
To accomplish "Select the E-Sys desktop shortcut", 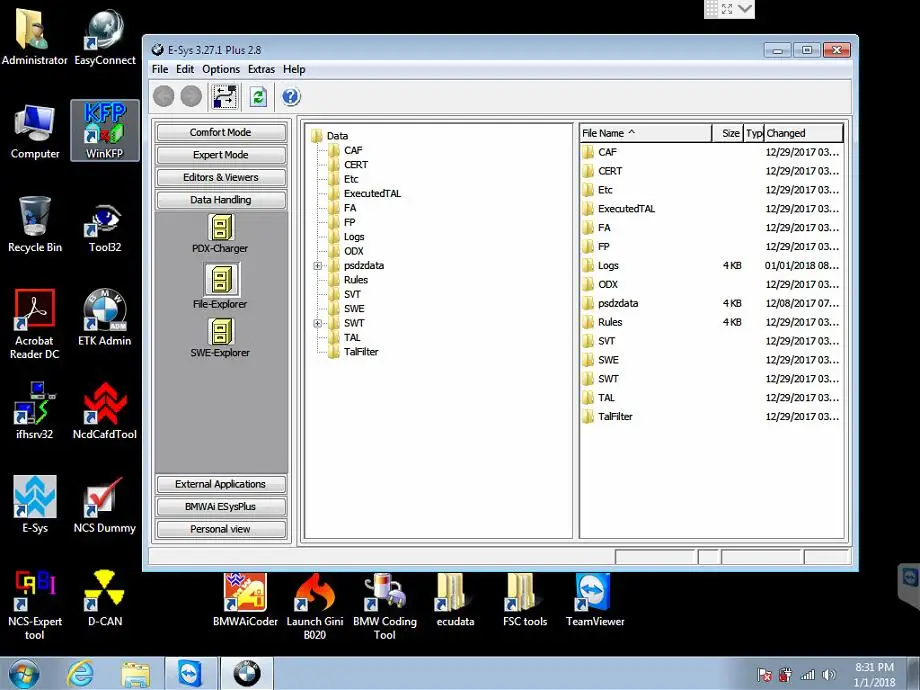I will tap(35, 504).
